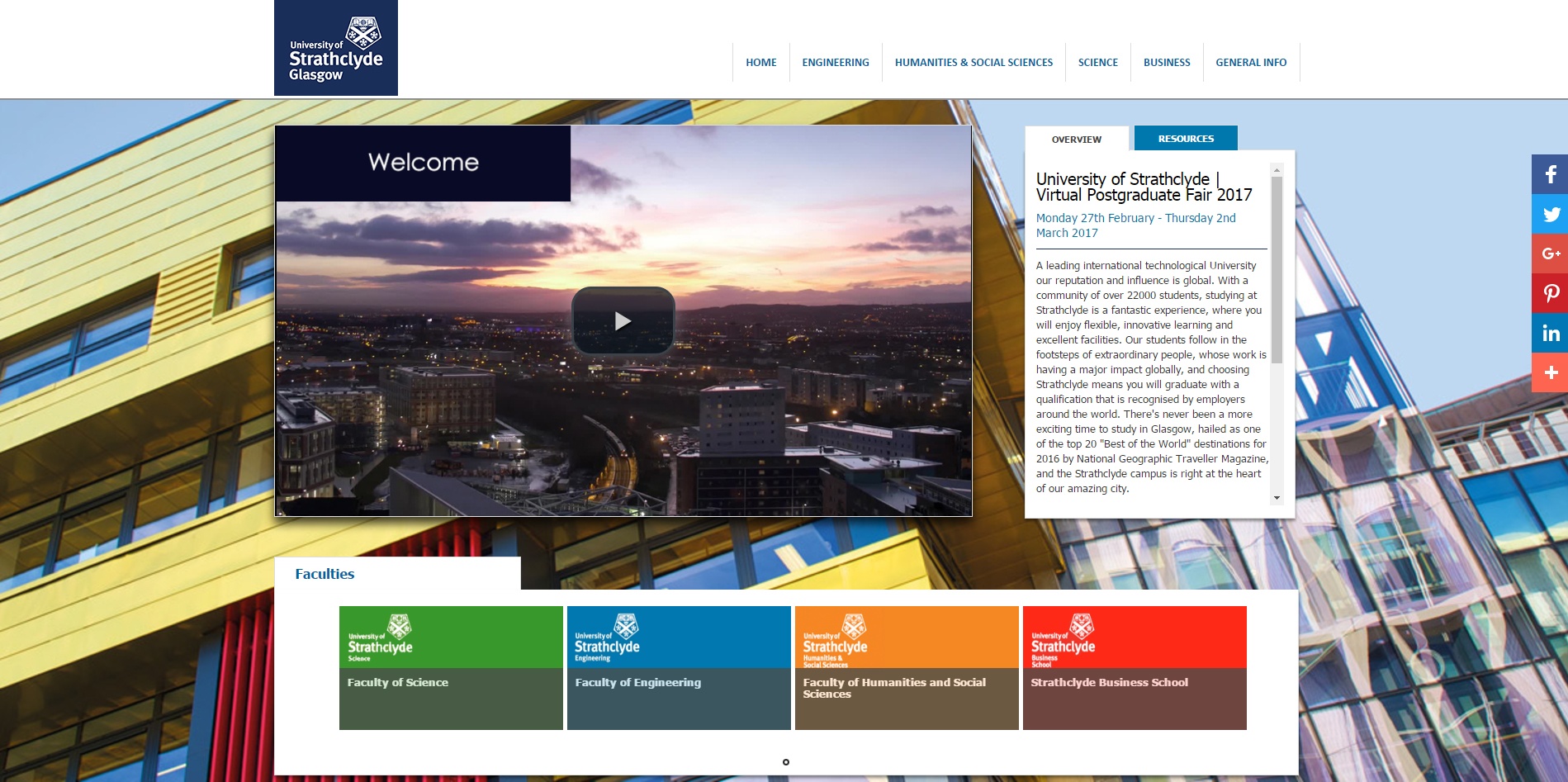Viewport: 1568px width, 782px height.
Task: Share page on Pinterest
Action: click(x=1550, y=293)
